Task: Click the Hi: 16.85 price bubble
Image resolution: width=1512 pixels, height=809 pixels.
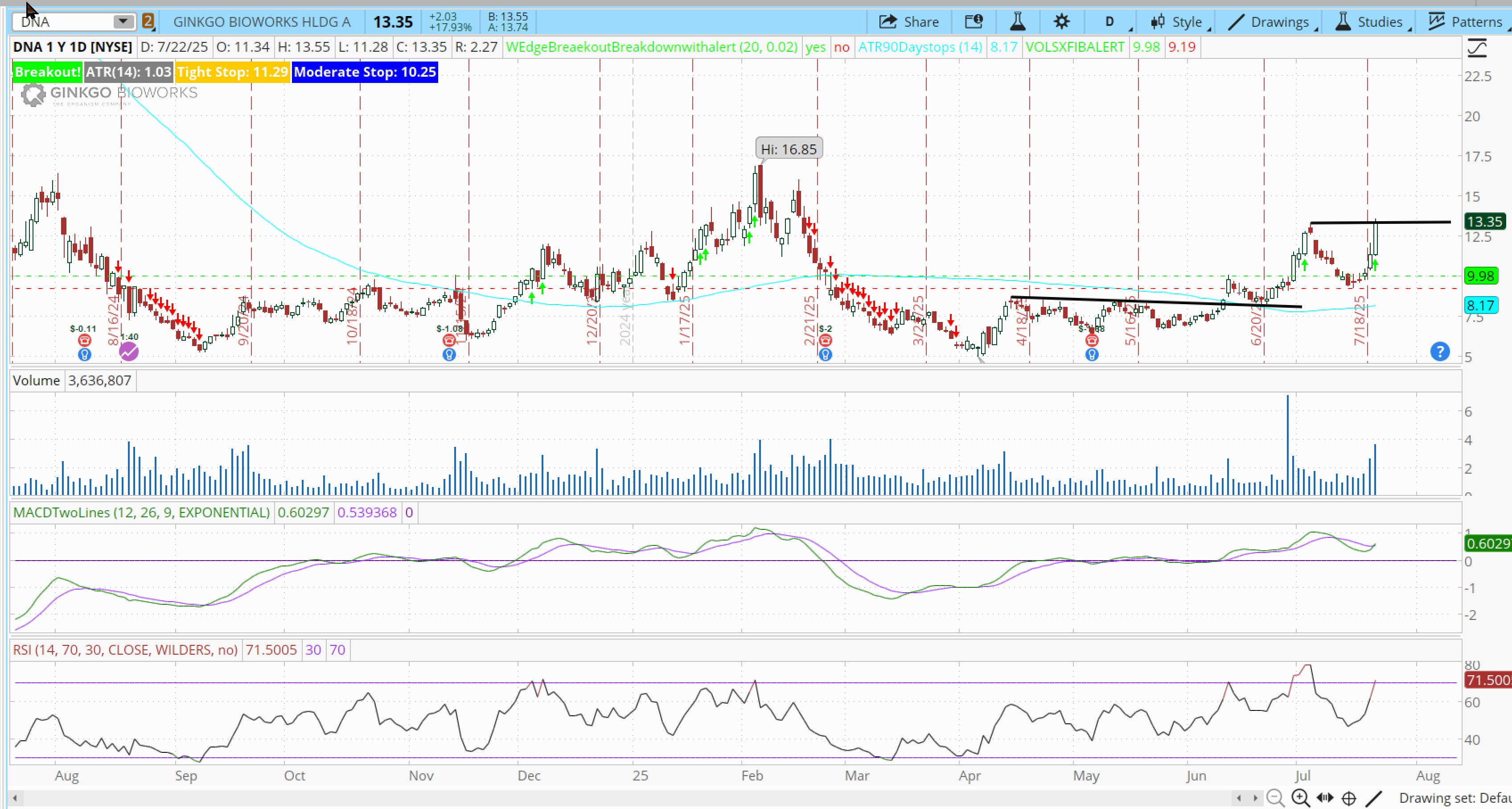Action: (x=788, y=149)
